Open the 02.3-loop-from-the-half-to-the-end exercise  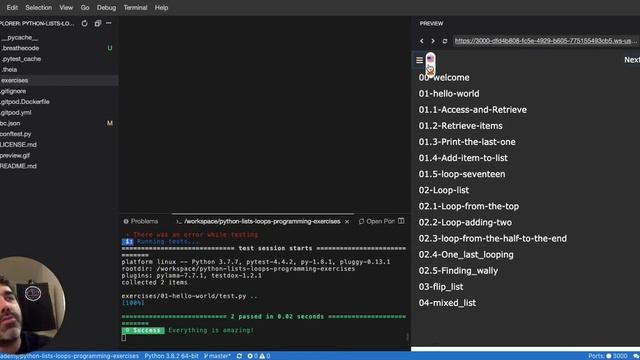tap(492, 238)
